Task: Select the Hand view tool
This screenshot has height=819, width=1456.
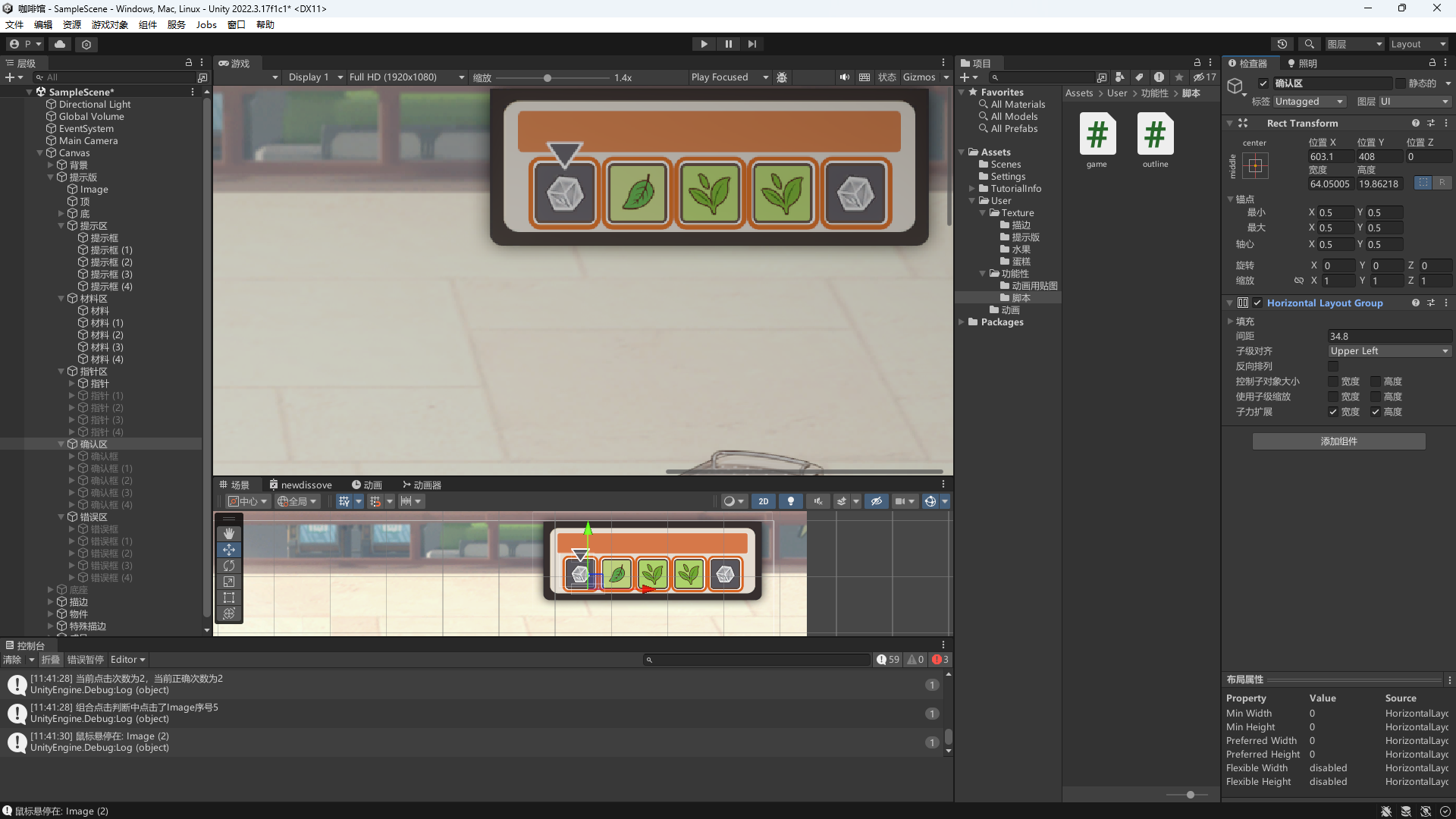Action: point(229,534)
